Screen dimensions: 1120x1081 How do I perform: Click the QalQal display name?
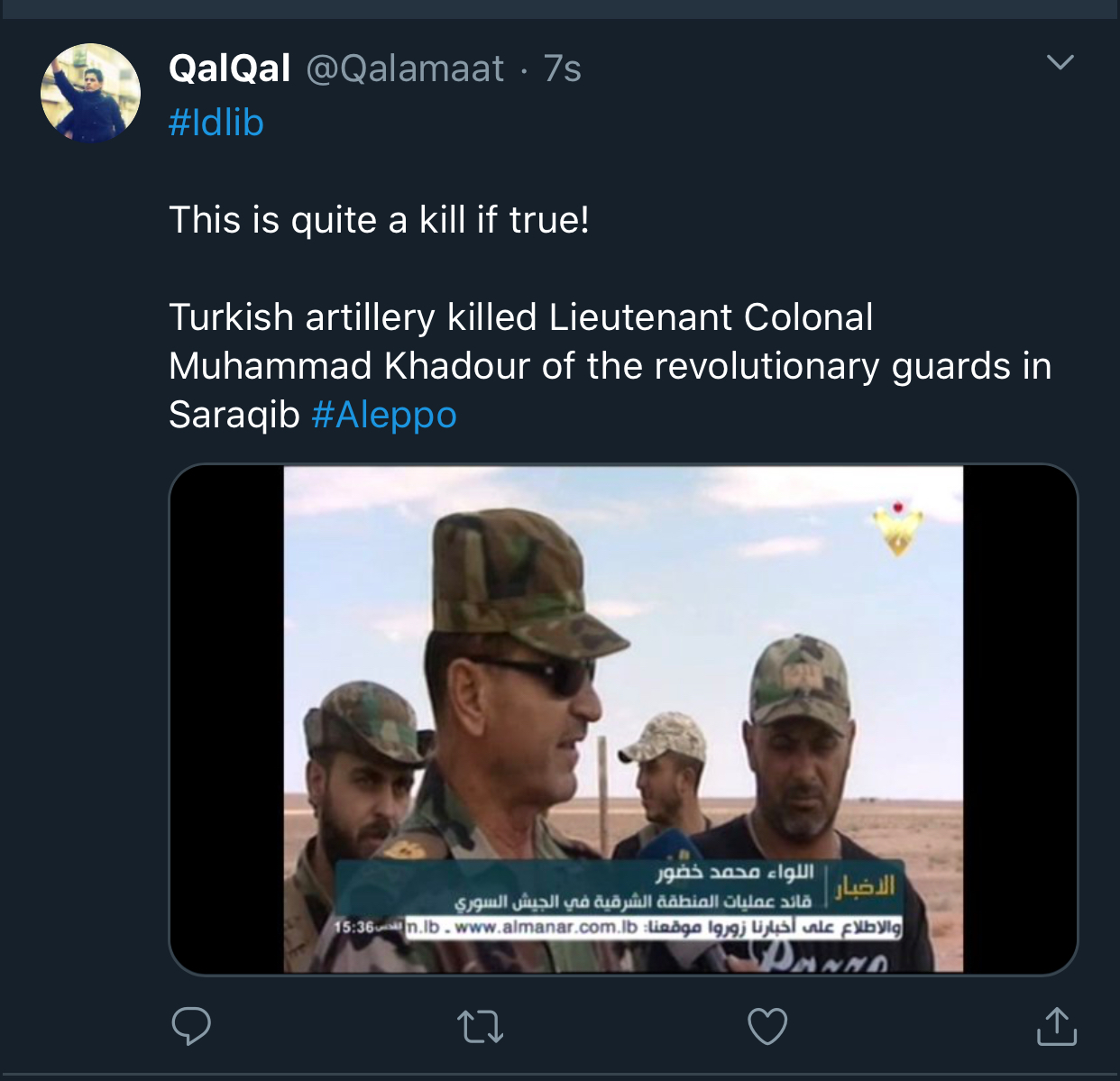pyautogui.click(x=229, y=69)
